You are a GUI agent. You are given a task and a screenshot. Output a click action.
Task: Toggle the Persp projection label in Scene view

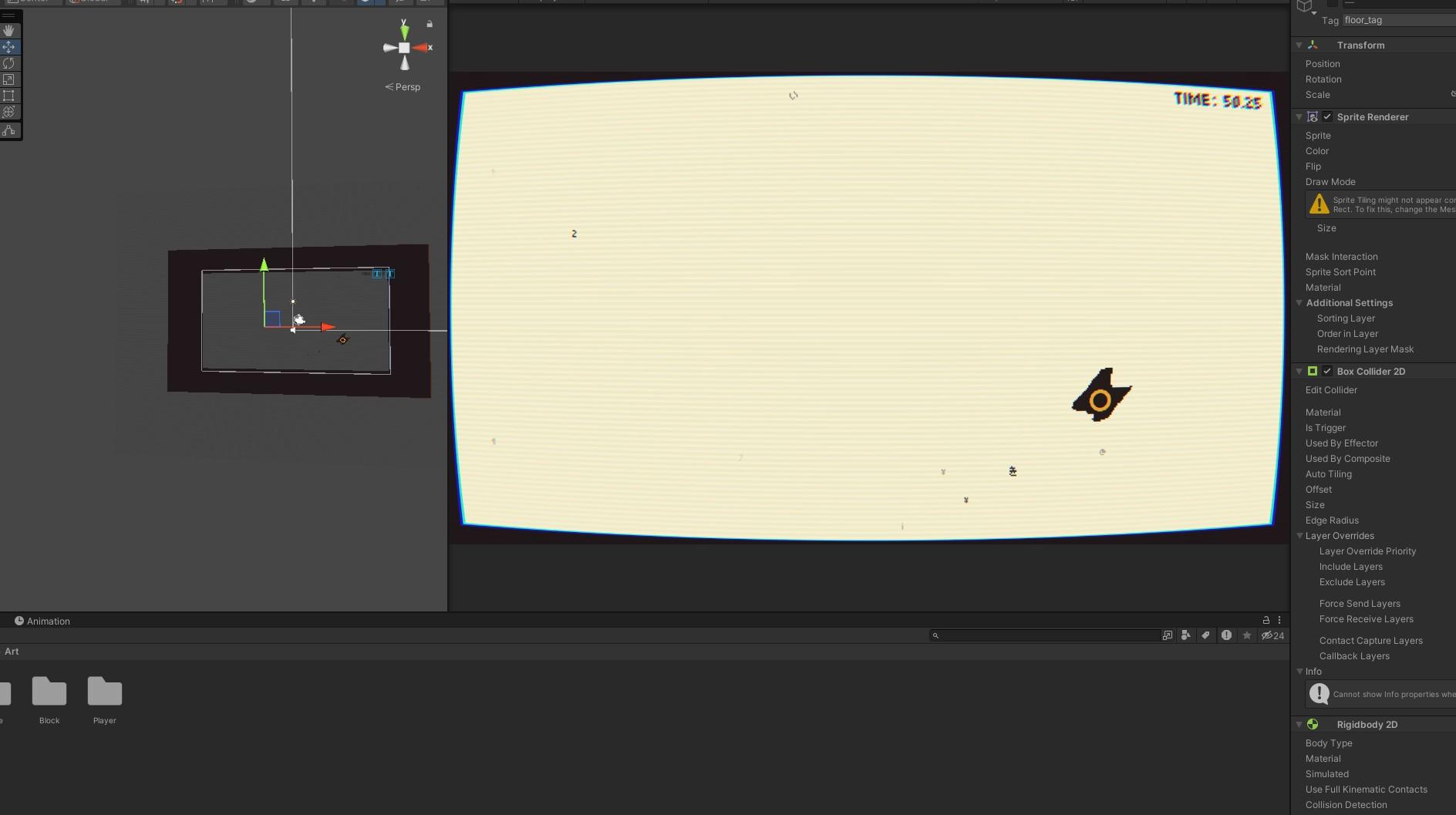[403, 87]
